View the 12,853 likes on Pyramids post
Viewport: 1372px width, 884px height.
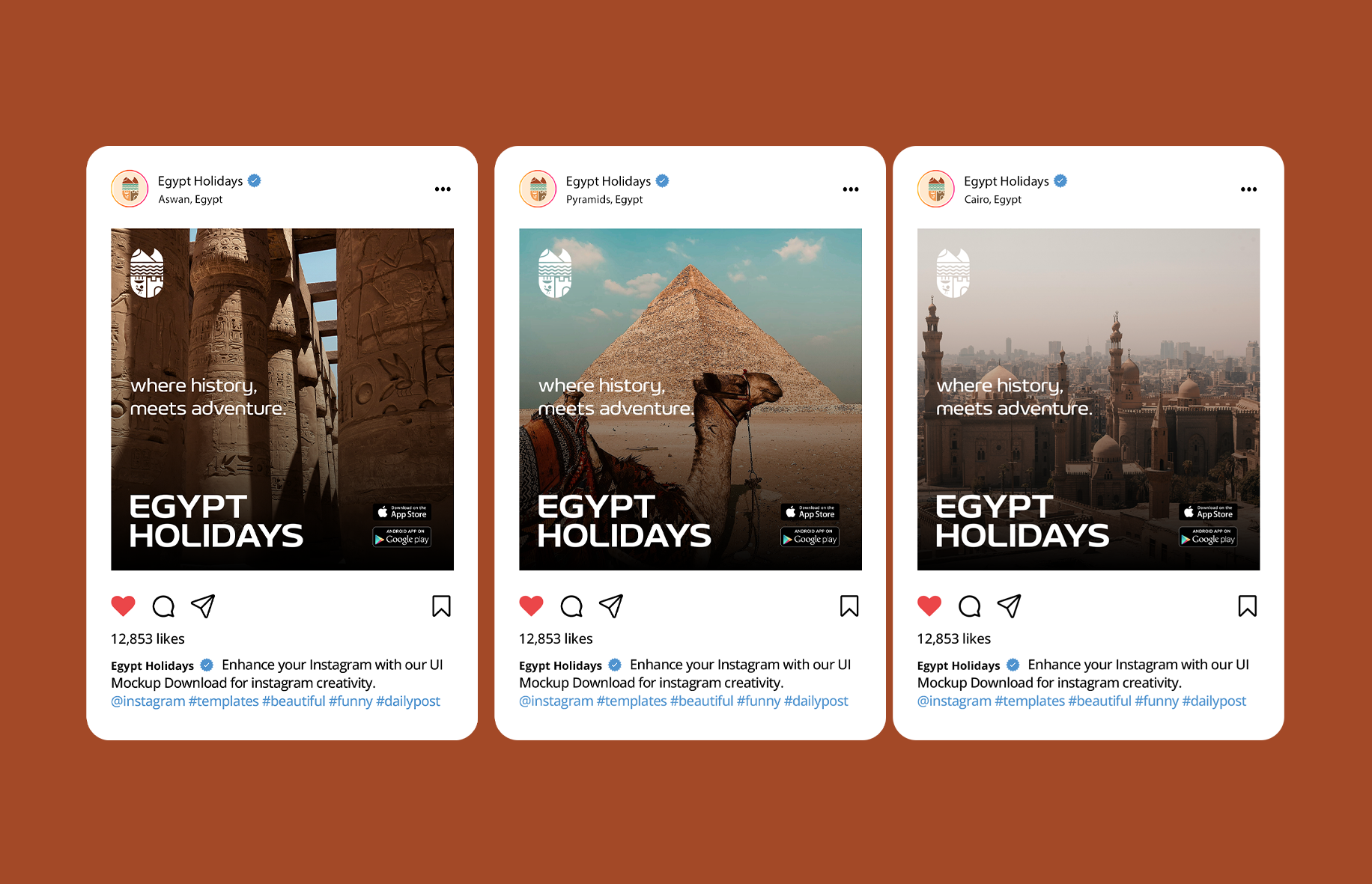point(556,638)
